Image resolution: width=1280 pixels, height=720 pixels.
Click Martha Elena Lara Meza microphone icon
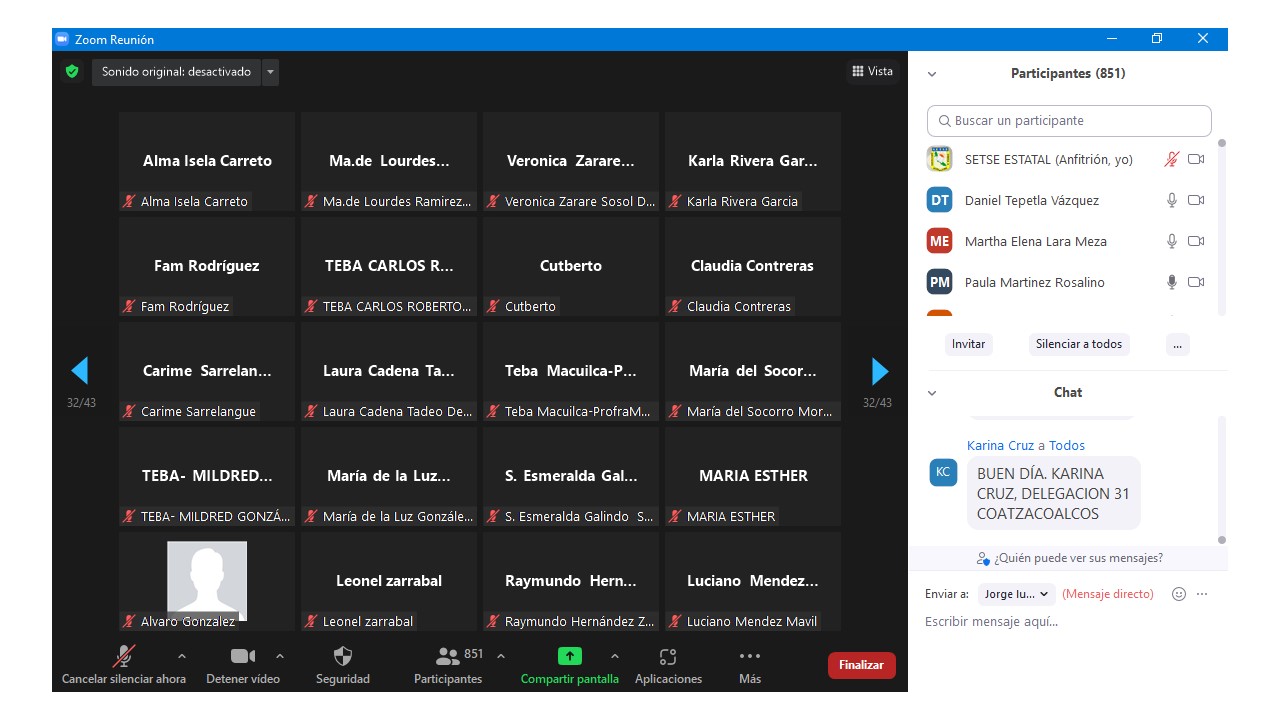pos(1172,241)
